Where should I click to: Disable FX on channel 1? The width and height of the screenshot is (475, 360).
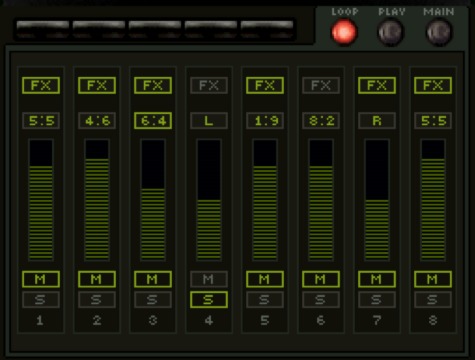(x=41, y=85)
